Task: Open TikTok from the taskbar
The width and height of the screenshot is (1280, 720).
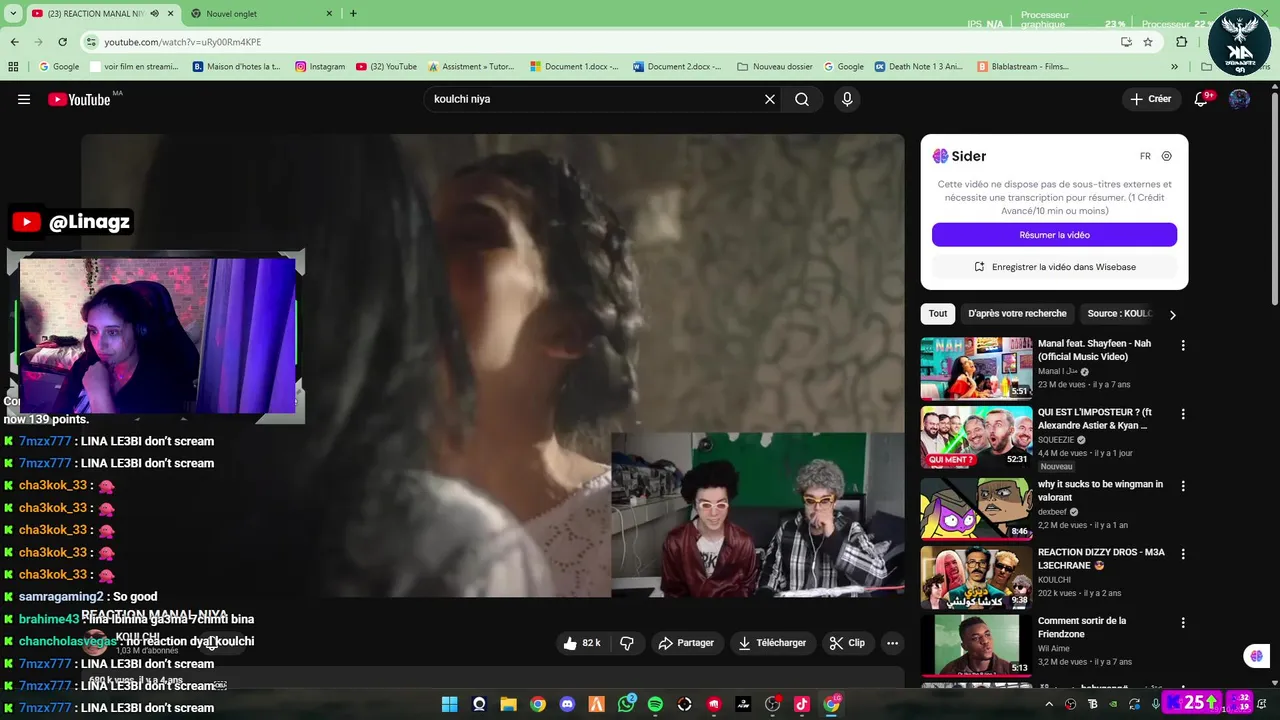Action: [802, 704]
